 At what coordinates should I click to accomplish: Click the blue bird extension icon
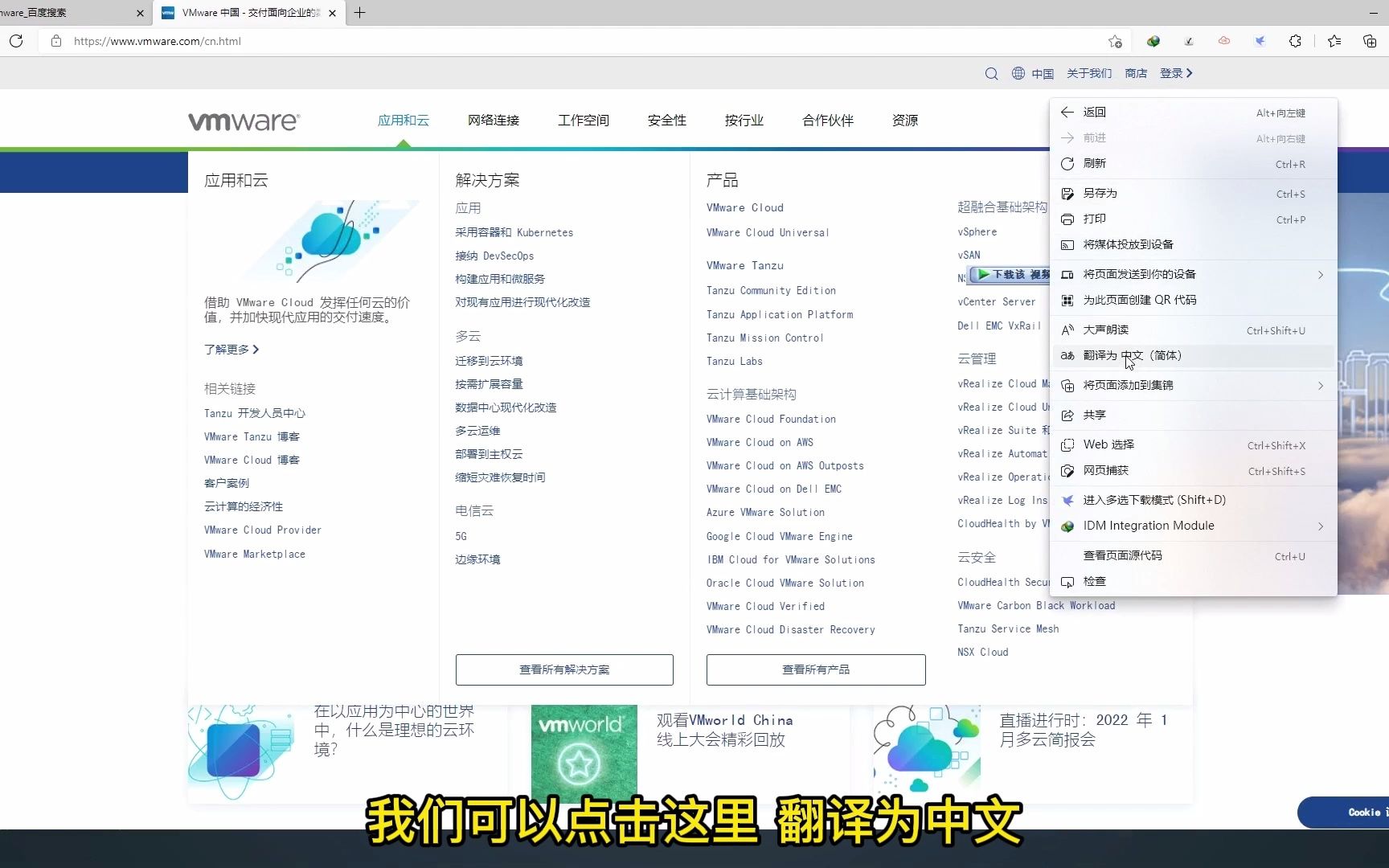pyautogui.click(x=1260, y=41)
